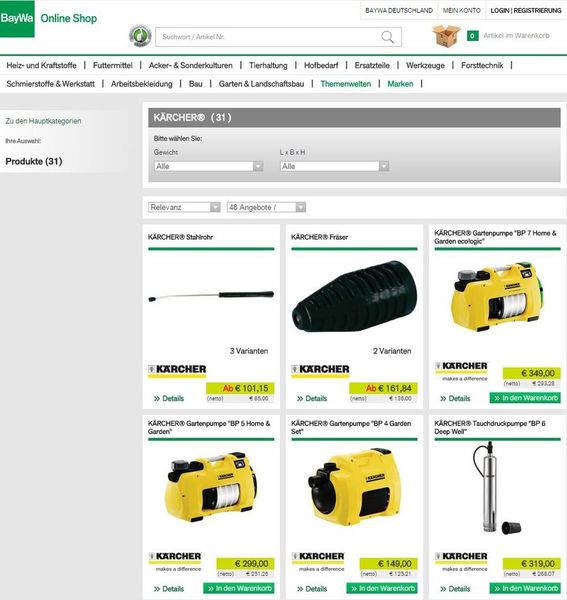Open MEIN KONTO
The height and width of the screenshot is (600, 567).
461,11
